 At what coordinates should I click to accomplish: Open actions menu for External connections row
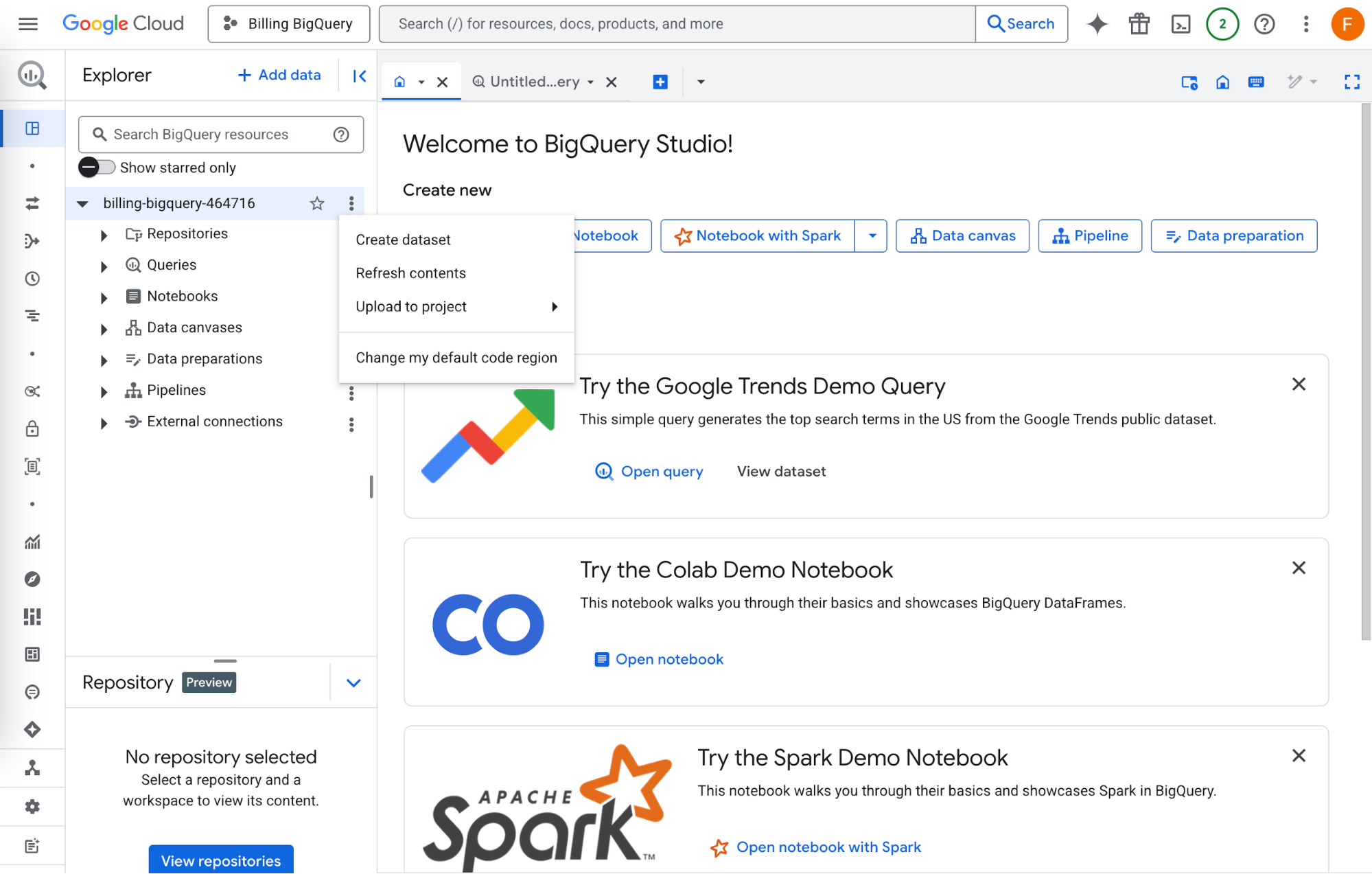point(351,424)
